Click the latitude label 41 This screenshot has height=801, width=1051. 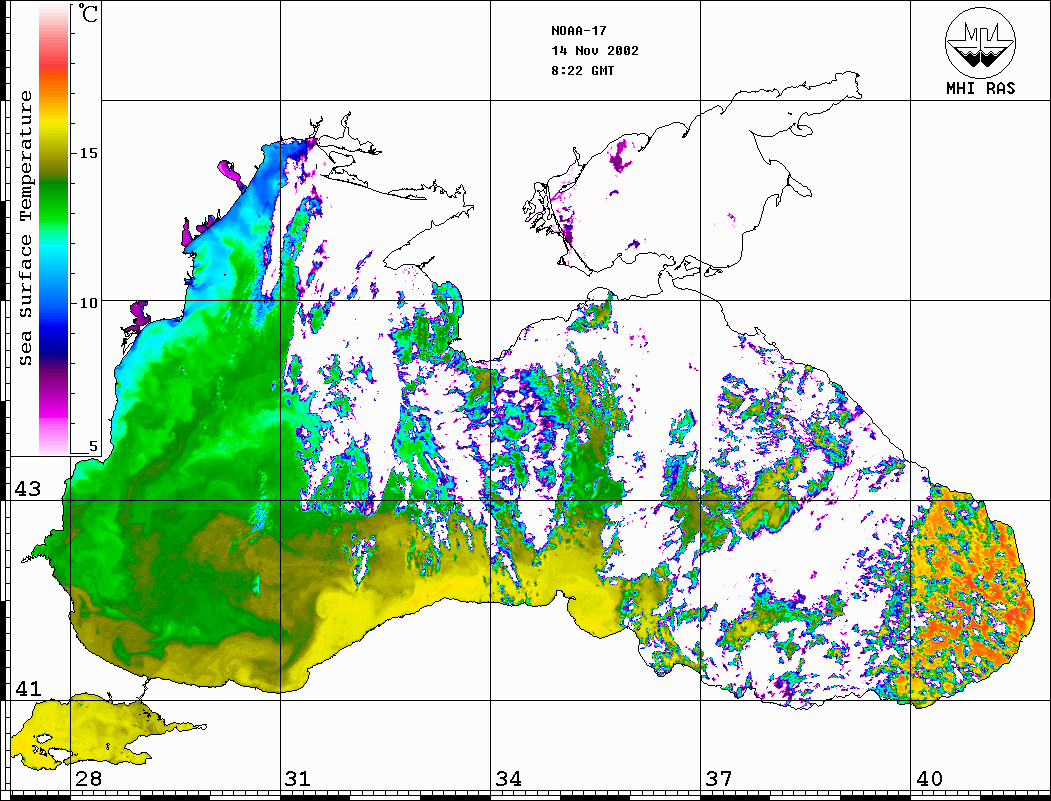click(x=27, y=689)
